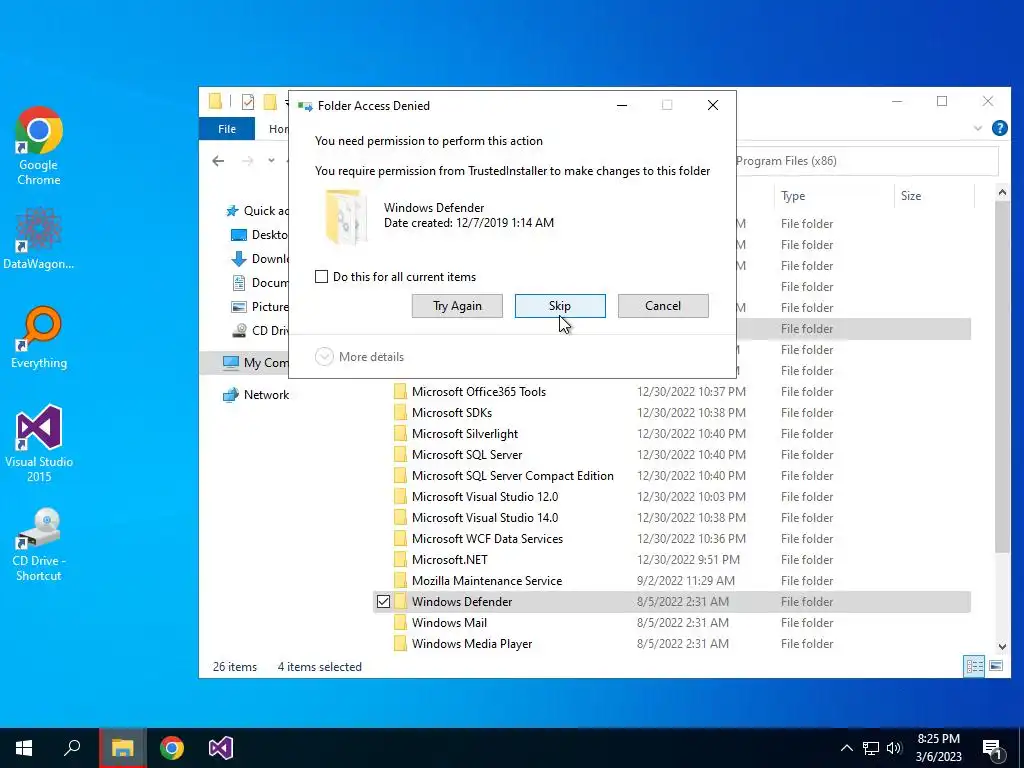Open the Home ribbon tab
Screen dimensions: 1024x768
pos(279,129)
